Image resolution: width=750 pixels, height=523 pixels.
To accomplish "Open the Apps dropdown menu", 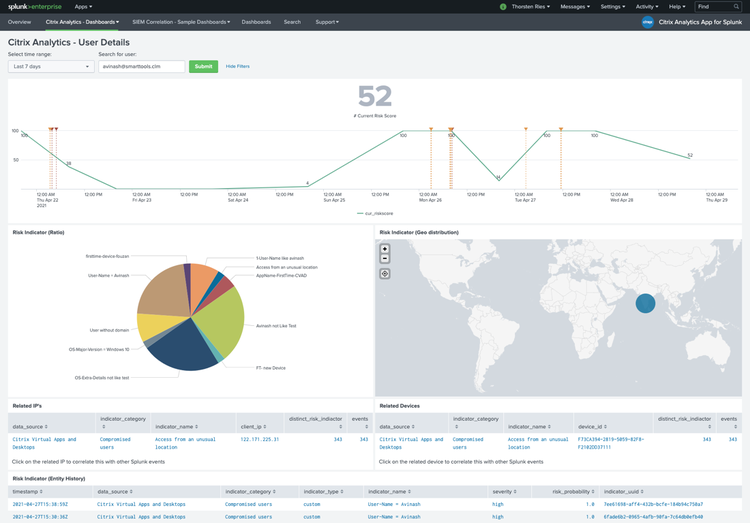I will pos(83,7).
